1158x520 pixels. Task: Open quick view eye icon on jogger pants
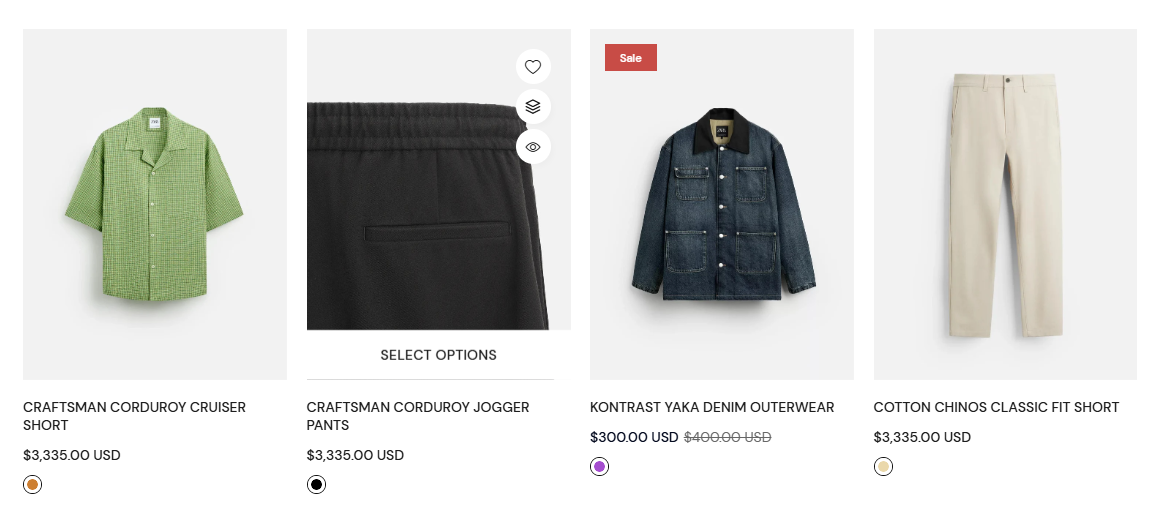click(533, 147)
